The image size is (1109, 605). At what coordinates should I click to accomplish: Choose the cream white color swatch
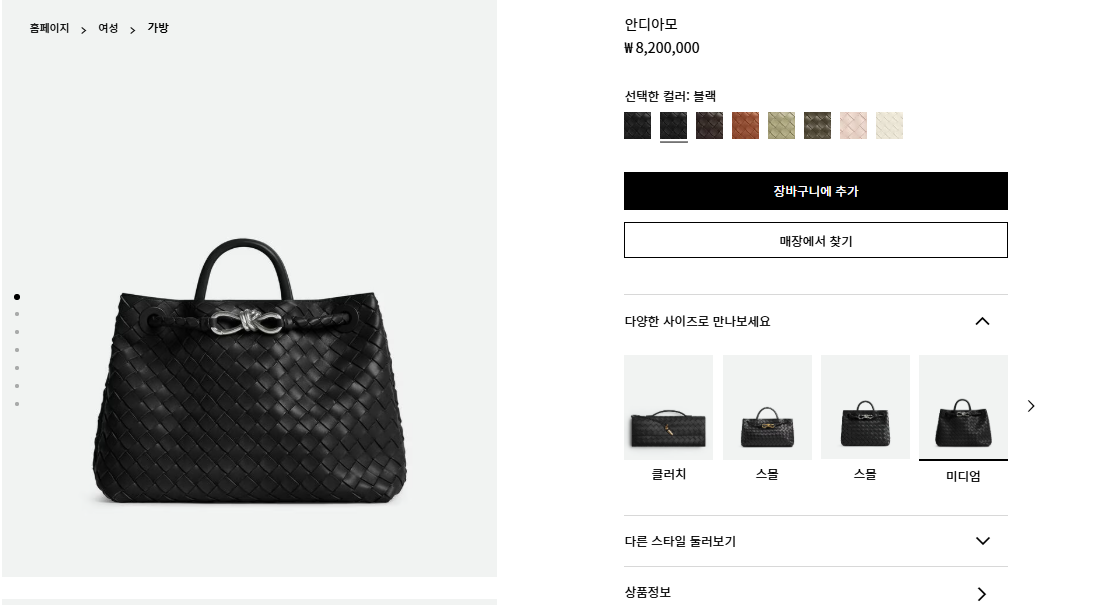tap(889, 125)
